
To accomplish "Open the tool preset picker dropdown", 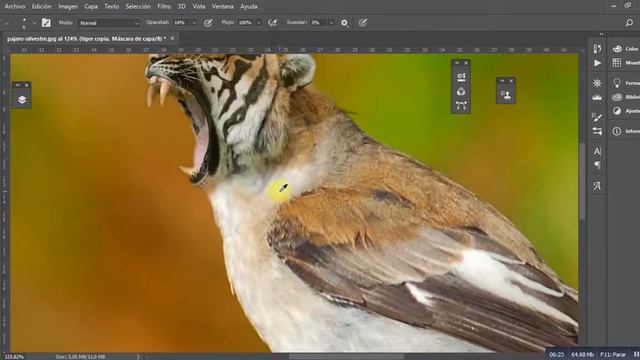I will point(7,23).
